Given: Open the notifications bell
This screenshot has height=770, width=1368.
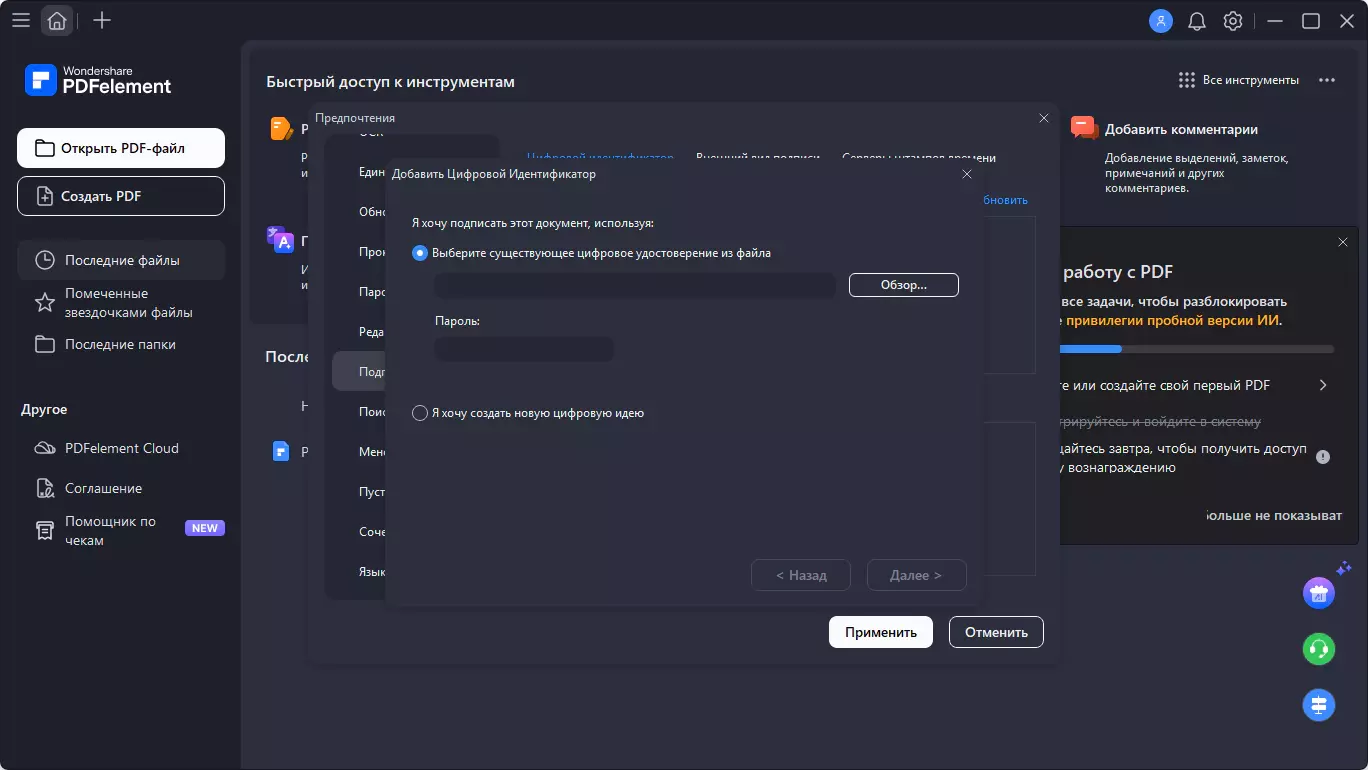Looking at the screenshot, I should [x=1196, y=21].
